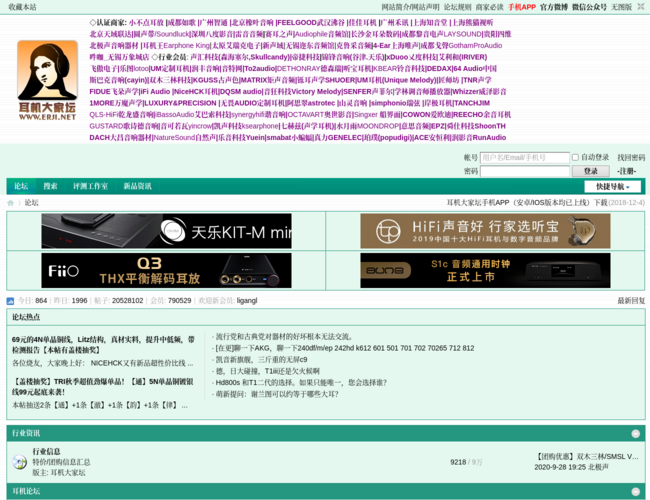Click the 论坛 breadcrumb link

click(x=32, y=203)
